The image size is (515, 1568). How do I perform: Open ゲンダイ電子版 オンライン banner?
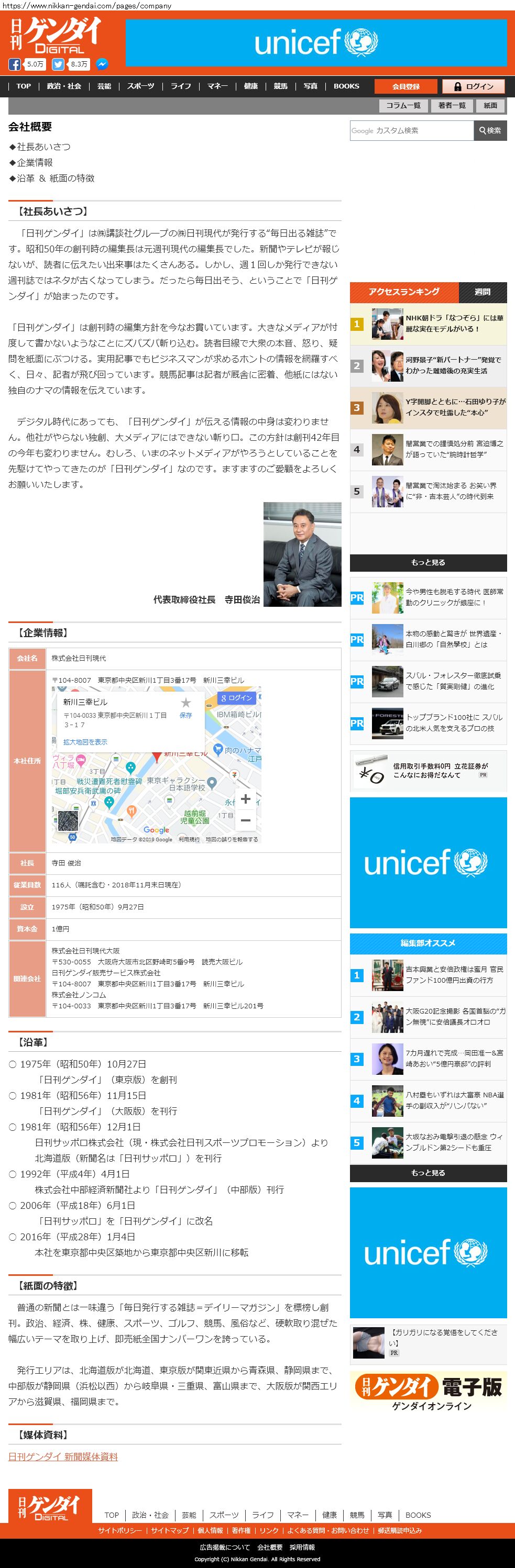[429, 1391]
